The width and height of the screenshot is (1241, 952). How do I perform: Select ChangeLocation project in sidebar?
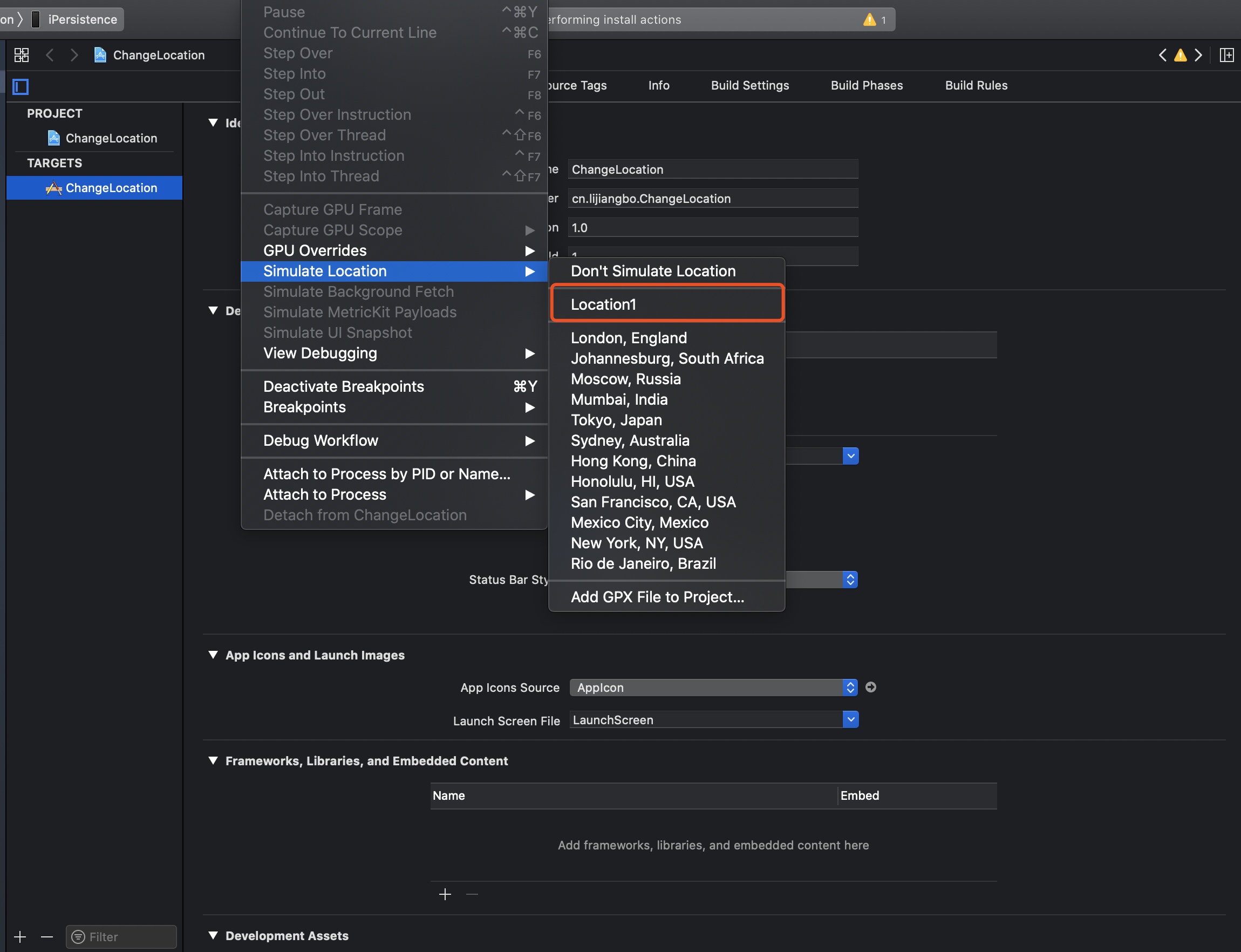click(x=111, y=138)
